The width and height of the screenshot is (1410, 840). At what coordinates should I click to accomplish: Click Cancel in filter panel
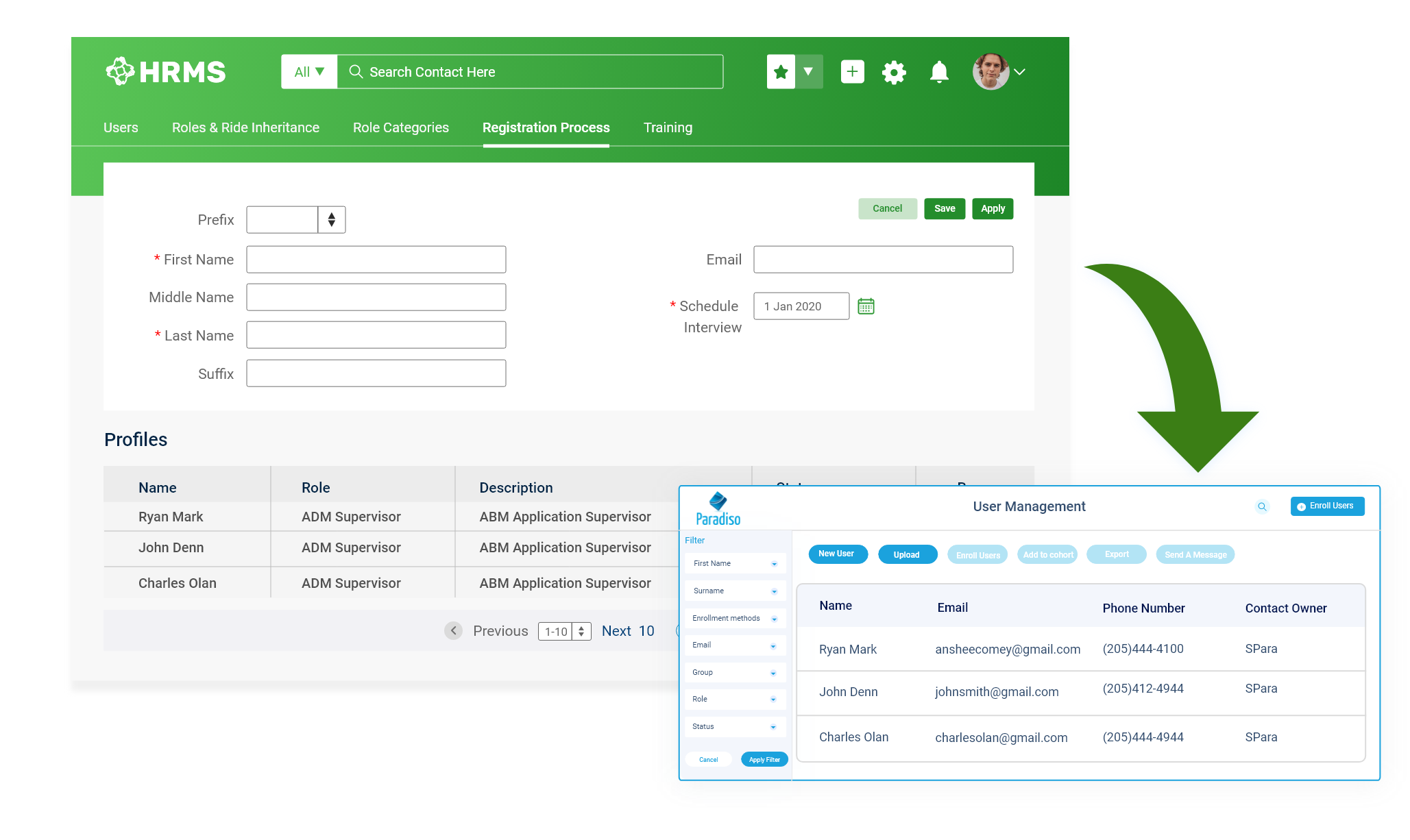(709, 759)
